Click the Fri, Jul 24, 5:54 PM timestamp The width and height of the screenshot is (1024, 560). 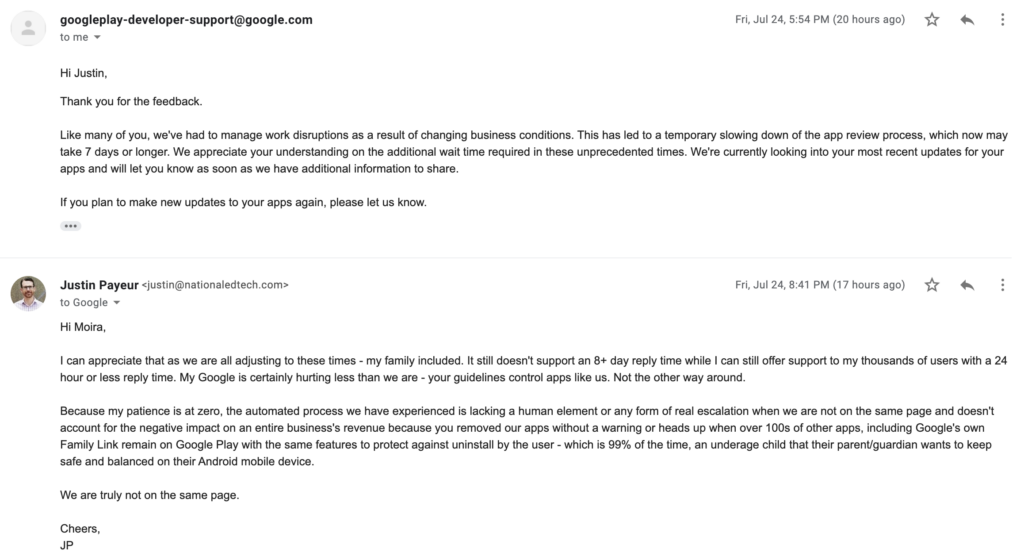(x=820, y=20)
